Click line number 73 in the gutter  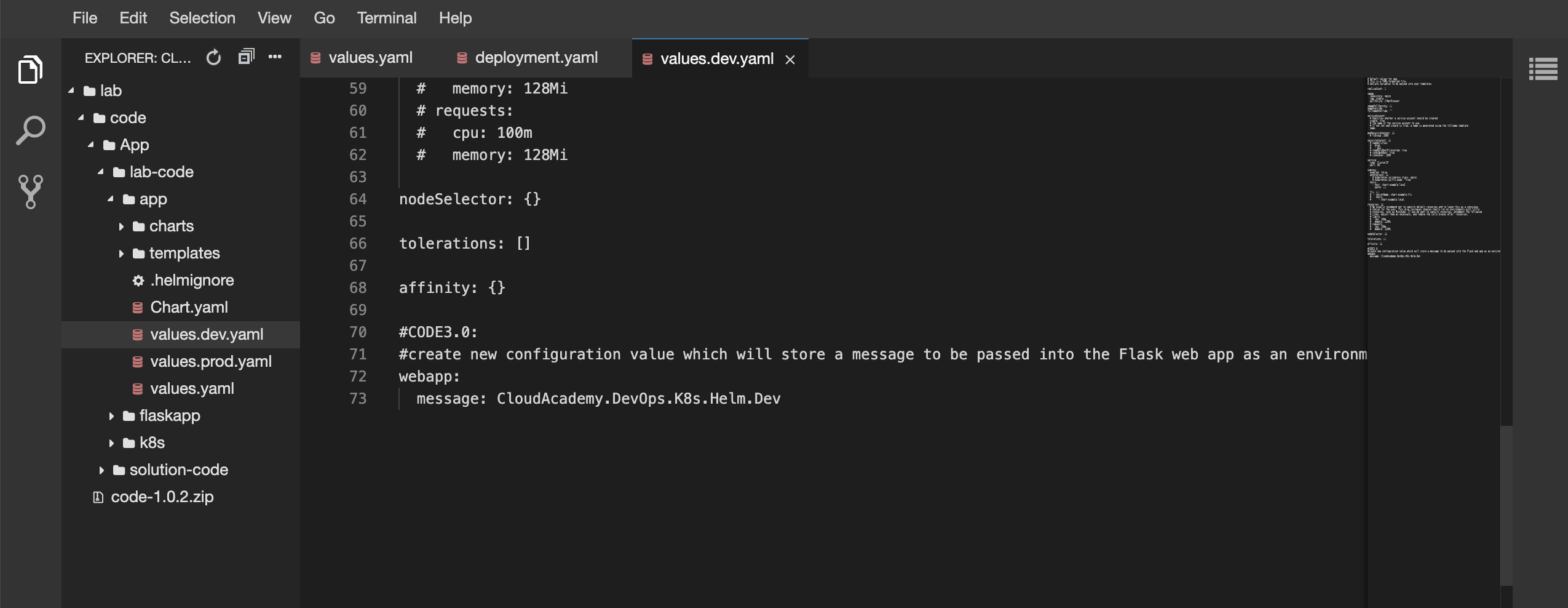pyautogui.click(x=358, y=399)
